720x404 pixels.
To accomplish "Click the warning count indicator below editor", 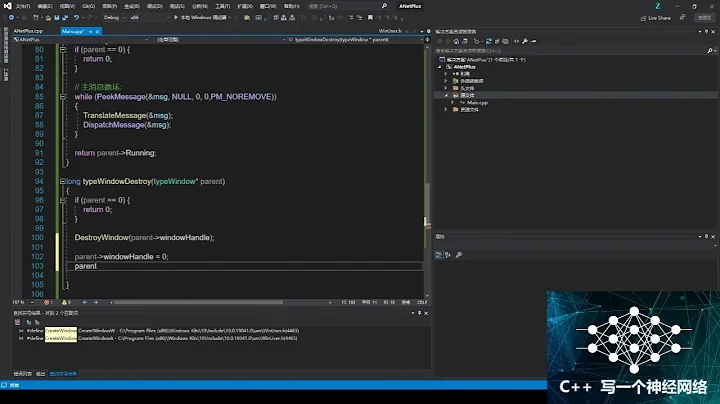I will [x=66, y=302].
